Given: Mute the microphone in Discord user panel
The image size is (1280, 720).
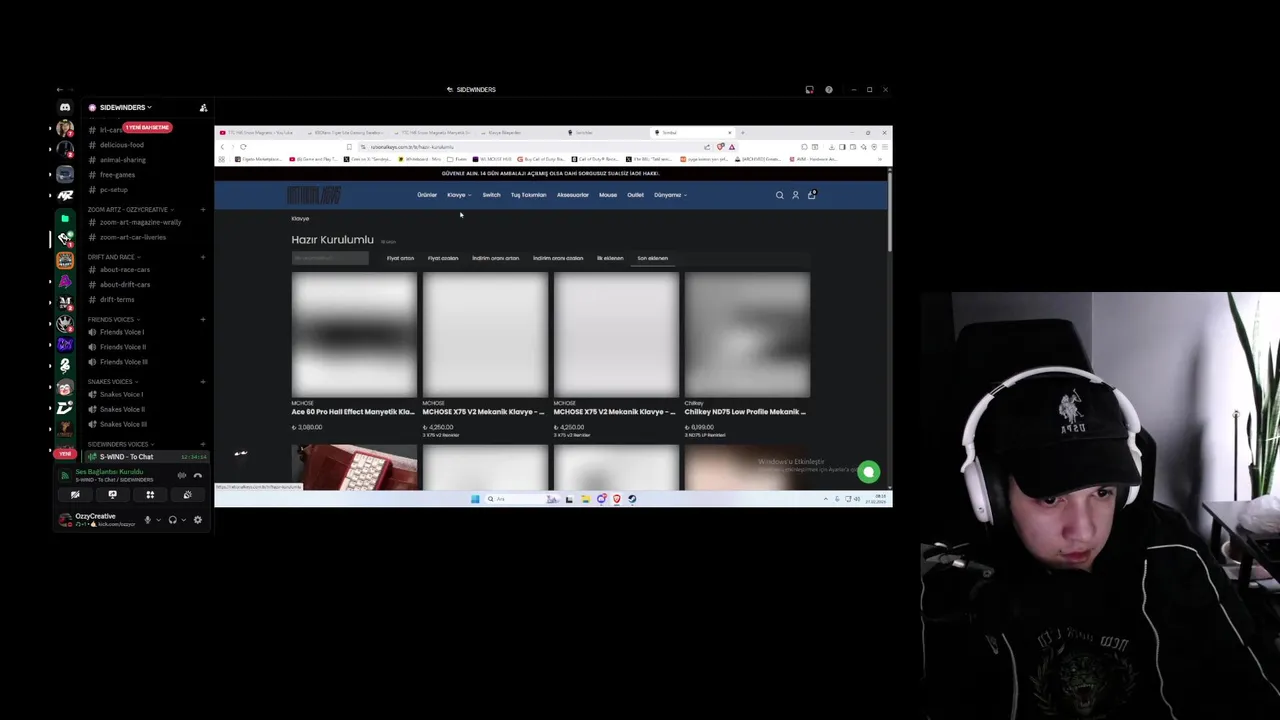Looking at the screenshot, I should (x=147, y=520).
